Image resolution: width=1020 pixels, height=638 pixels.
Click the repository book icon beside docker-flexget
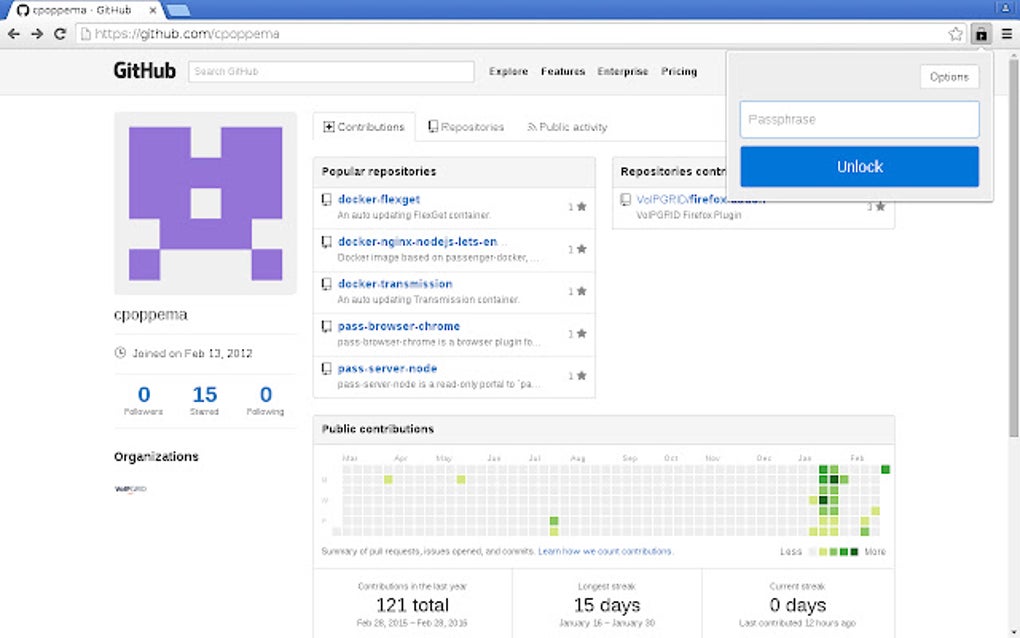pyautogui.click(x=326, y=199)
